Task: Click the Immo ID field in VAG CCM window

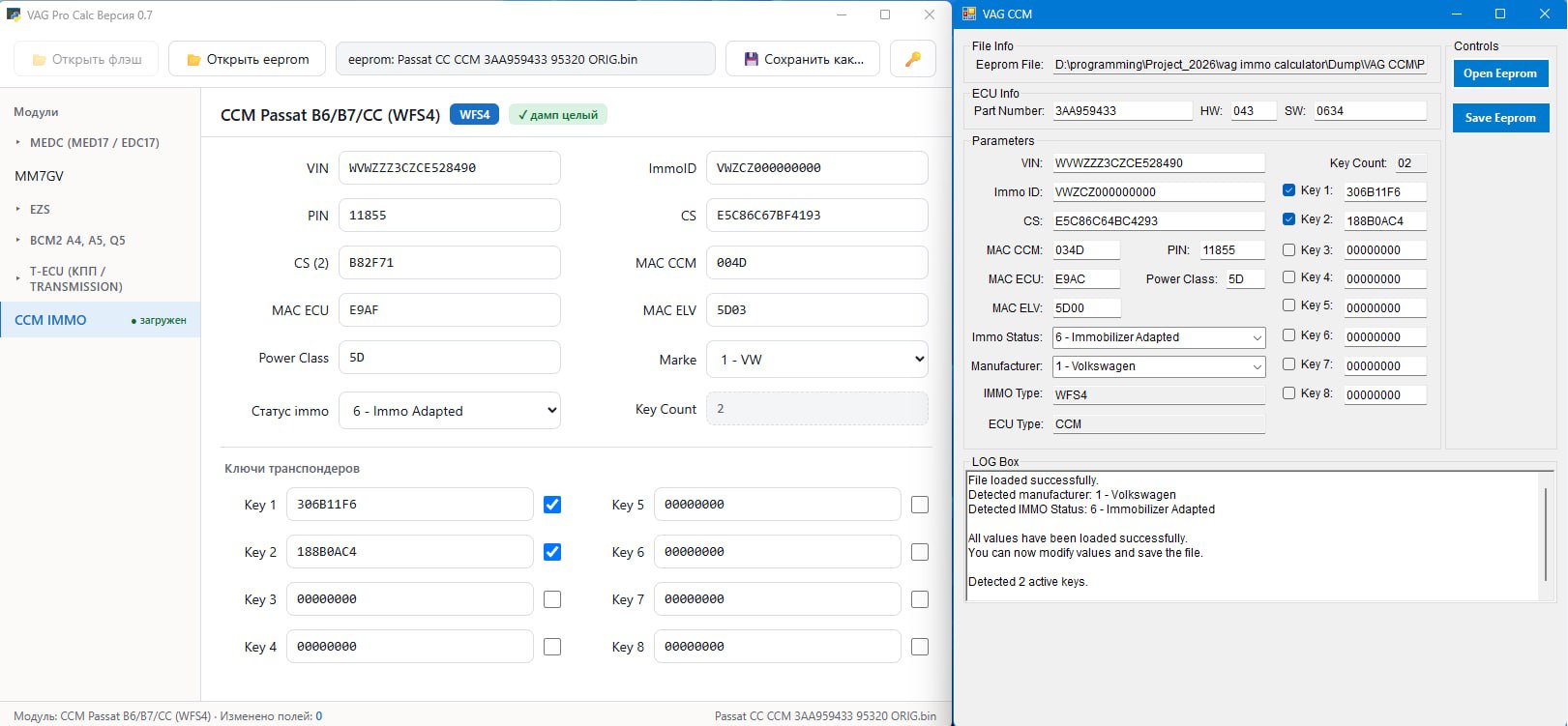Action: tap(1159, 192)
